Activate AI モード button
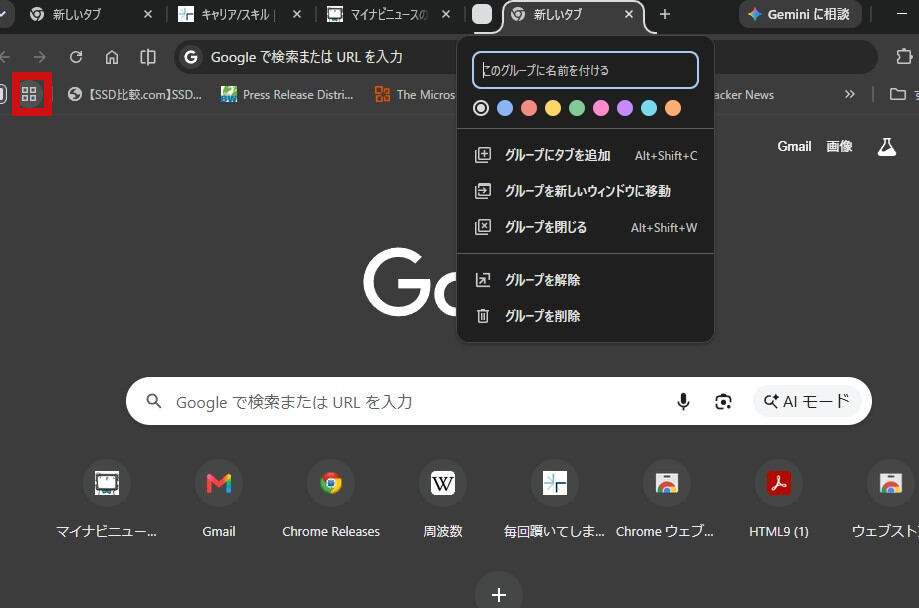This screenshot has height=608, width=919. pyautogui.click(x=806, y=401)
